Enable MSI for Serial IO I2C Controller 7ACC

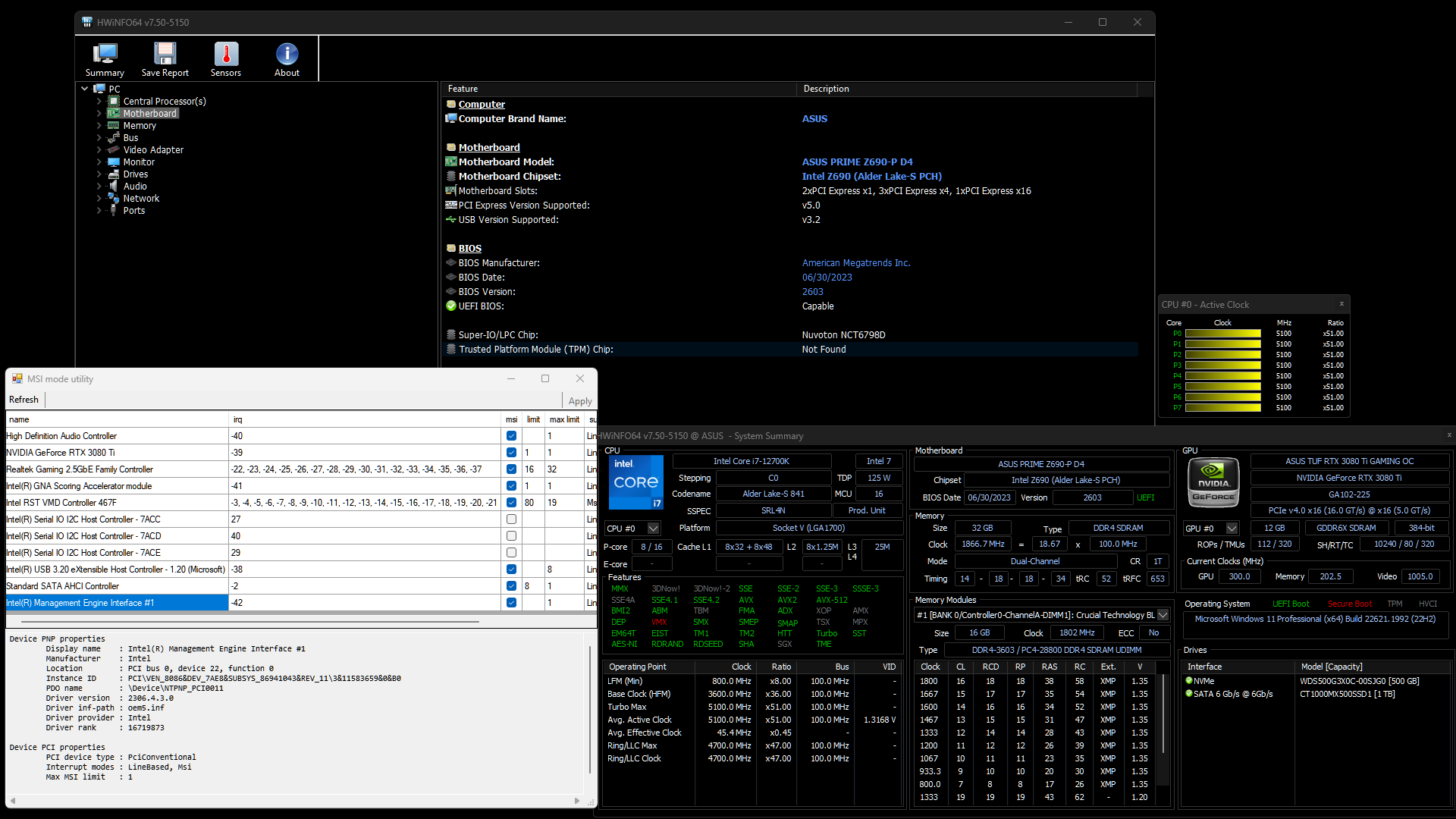point(512,519)
